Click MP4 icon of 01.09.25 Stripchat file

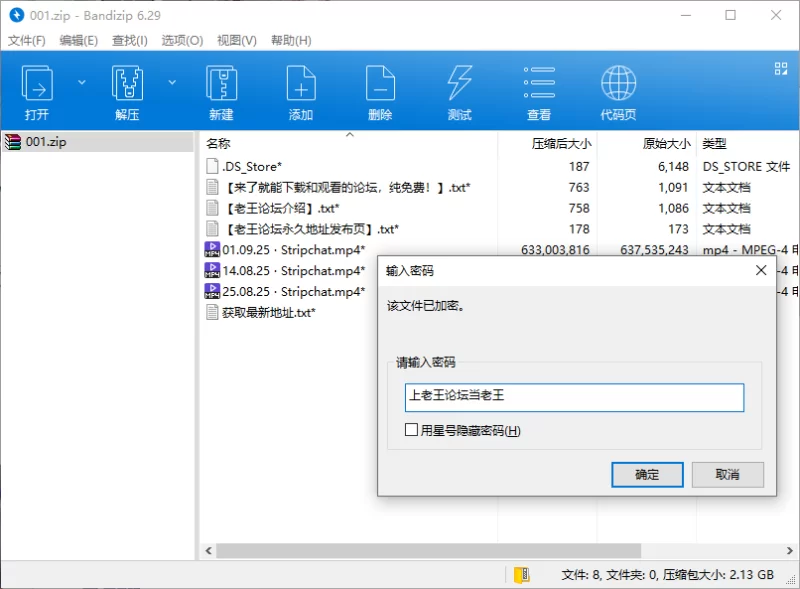pyautogui.click(x=212, y=250)
